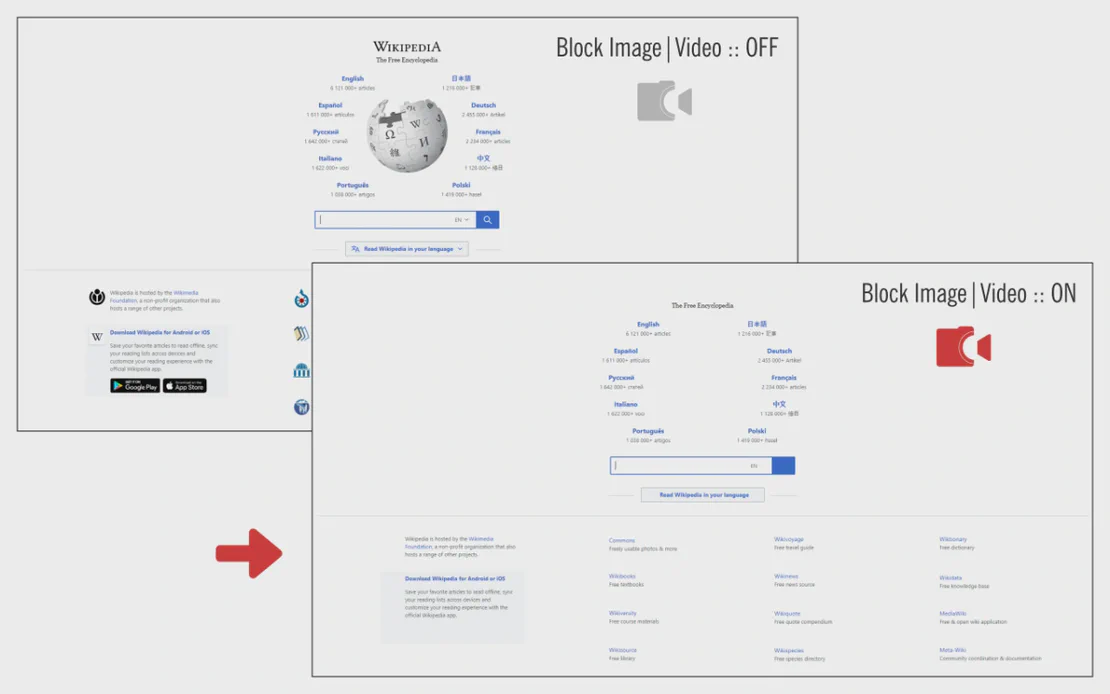1110x694 pixels.
Task: Click the 'Block Image | Video :: ON' heading
Action: pyautogui.click(x=968, y=294)
